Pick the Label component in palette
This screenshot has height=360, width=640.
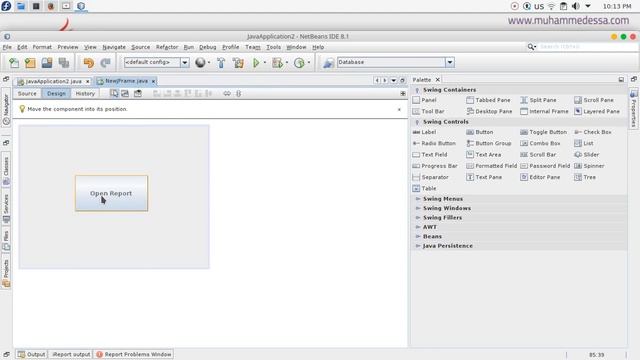[424, 132]
